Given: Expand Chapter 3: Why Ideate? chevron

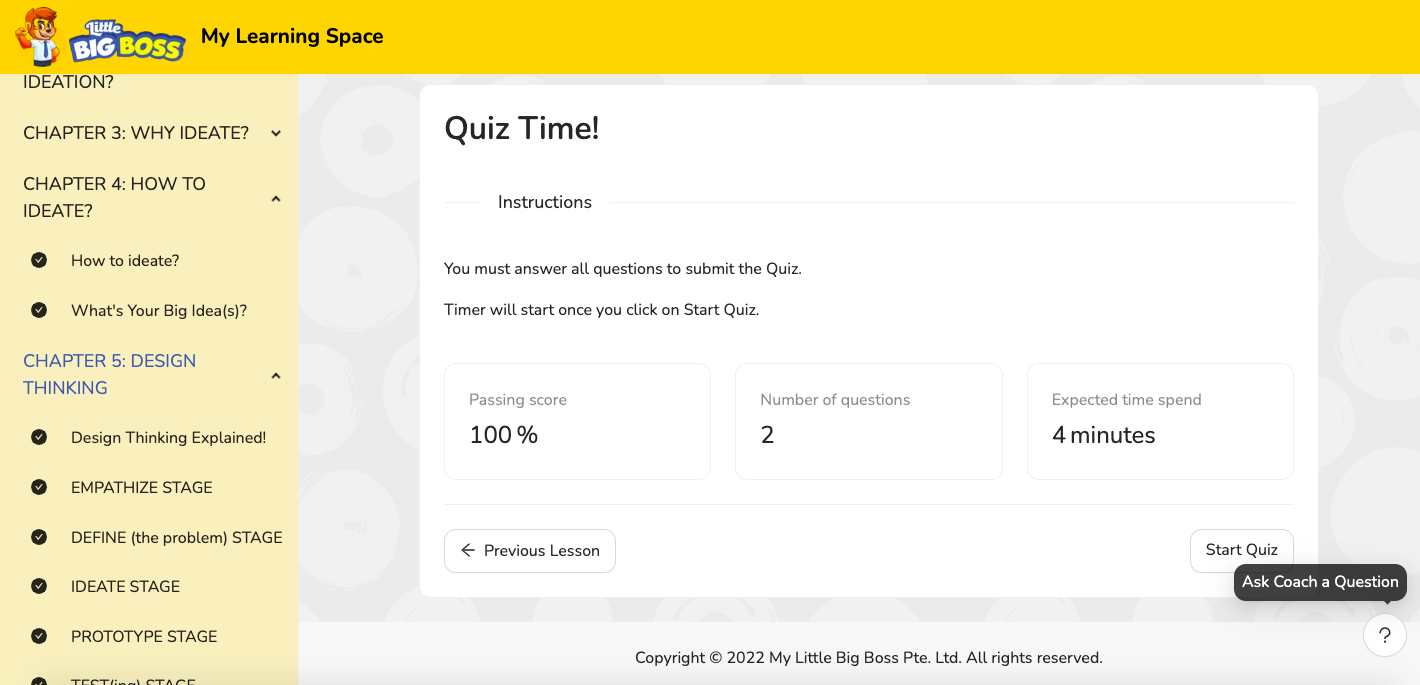Looking at the screenshot, I should click(276, 133).
